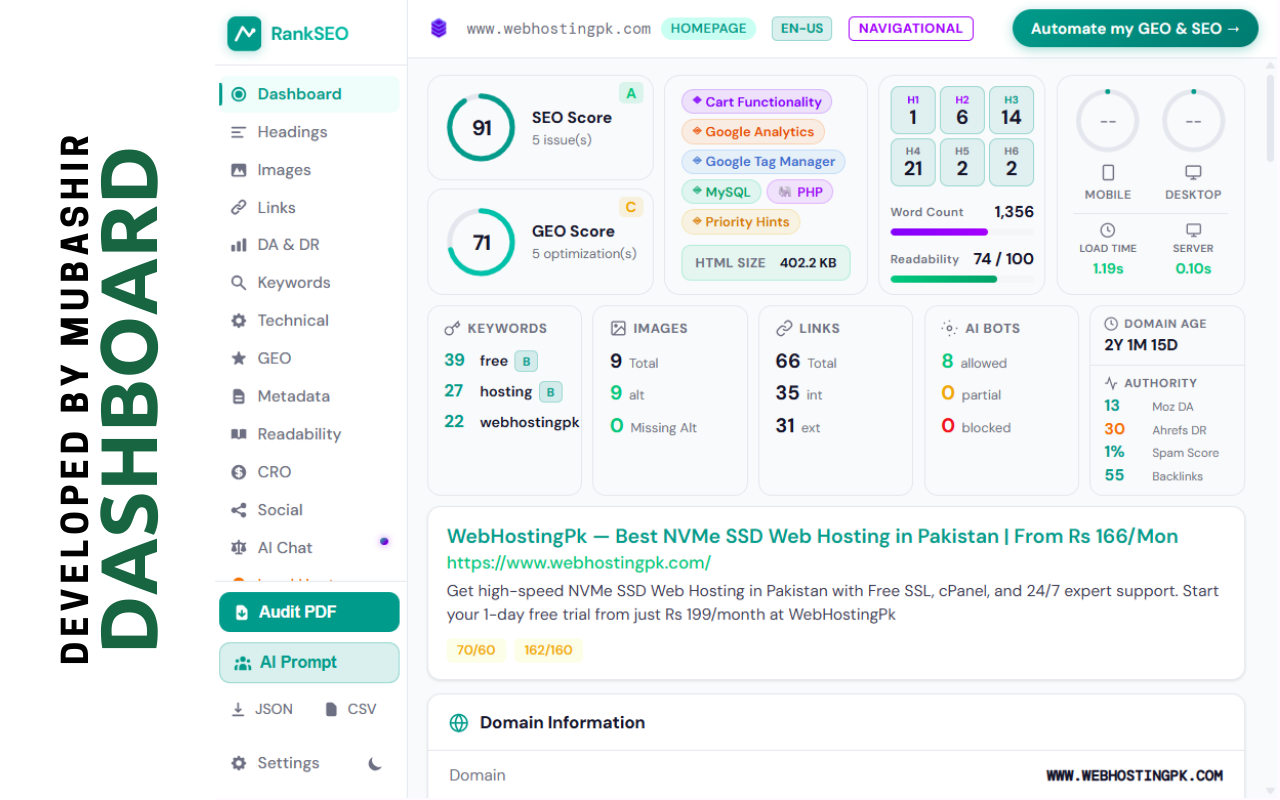
Task: Click the AI Chat scales icon in the sidebar
Action: click(238, 548)
